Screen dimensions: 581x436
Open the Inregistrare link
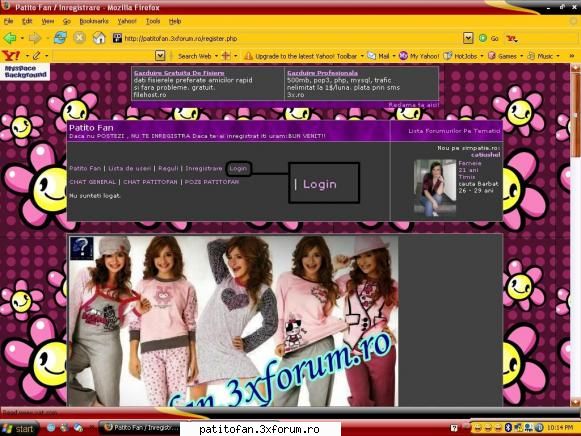(x=204, y=169)
